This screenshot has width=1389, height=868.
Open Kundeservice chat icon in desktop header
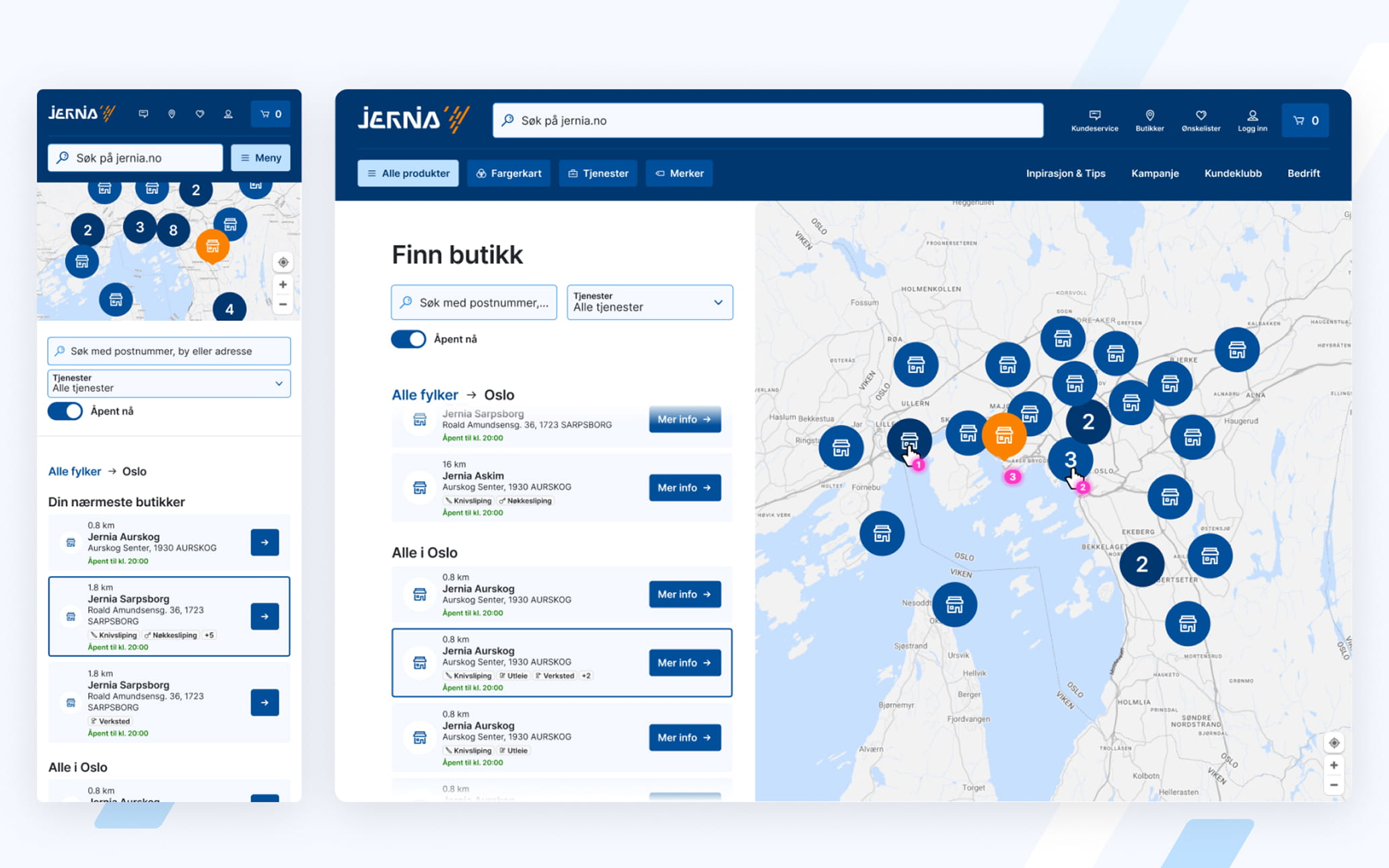coord(1094,115)
